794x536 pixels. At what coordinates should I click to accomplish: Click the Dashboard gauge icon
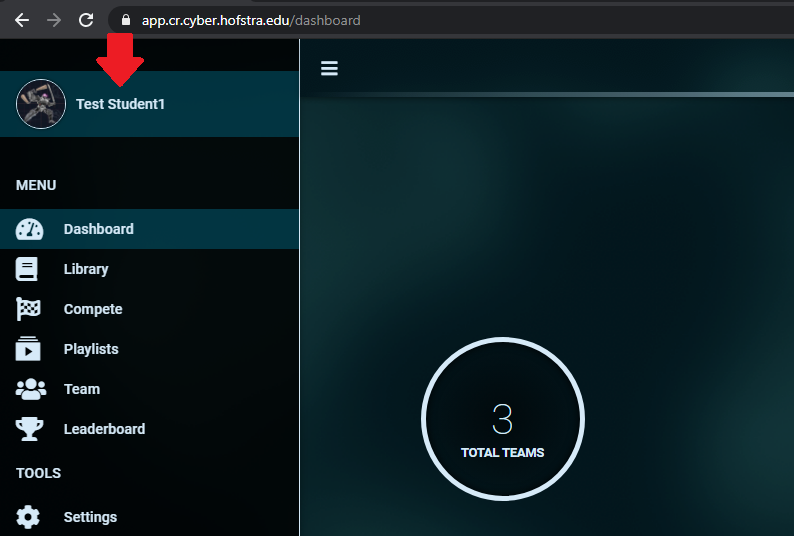(x=29, y=229)
